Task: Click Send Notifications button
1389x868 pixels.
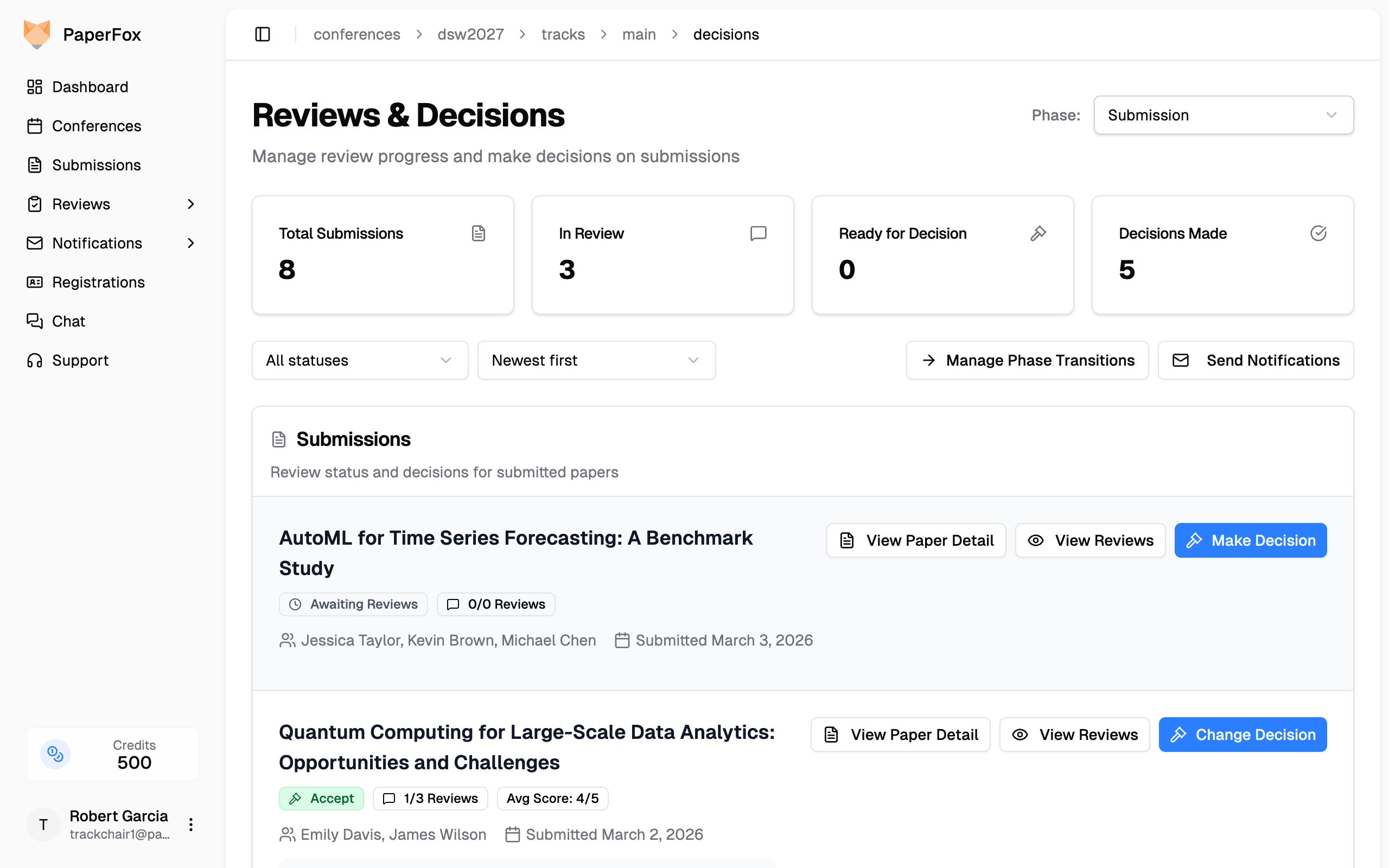Action: 1256,360
